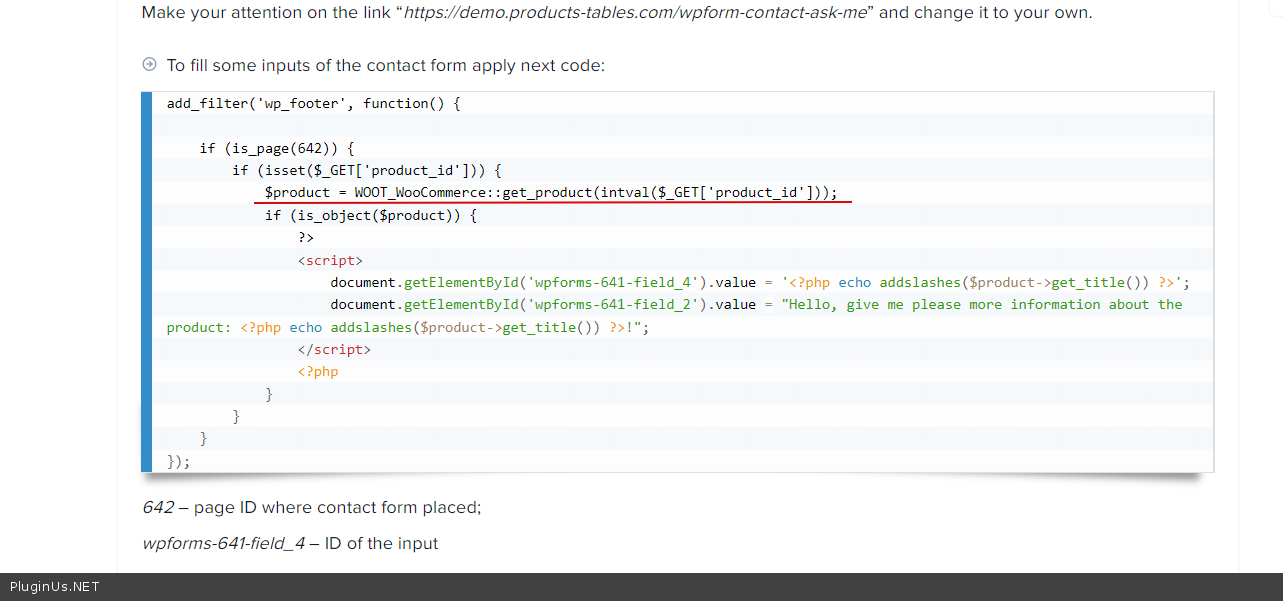
Task: Click the closing </script> tag
Action: 334,349
